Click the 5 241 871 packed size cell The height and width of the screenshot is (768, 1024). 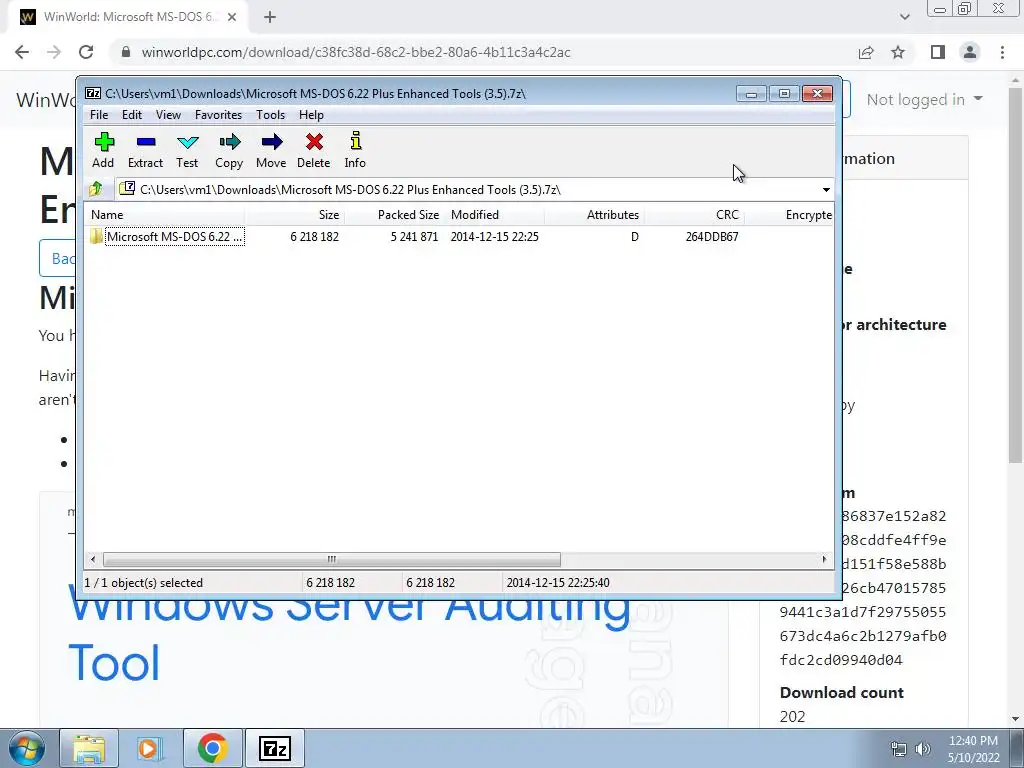(414, 237)
